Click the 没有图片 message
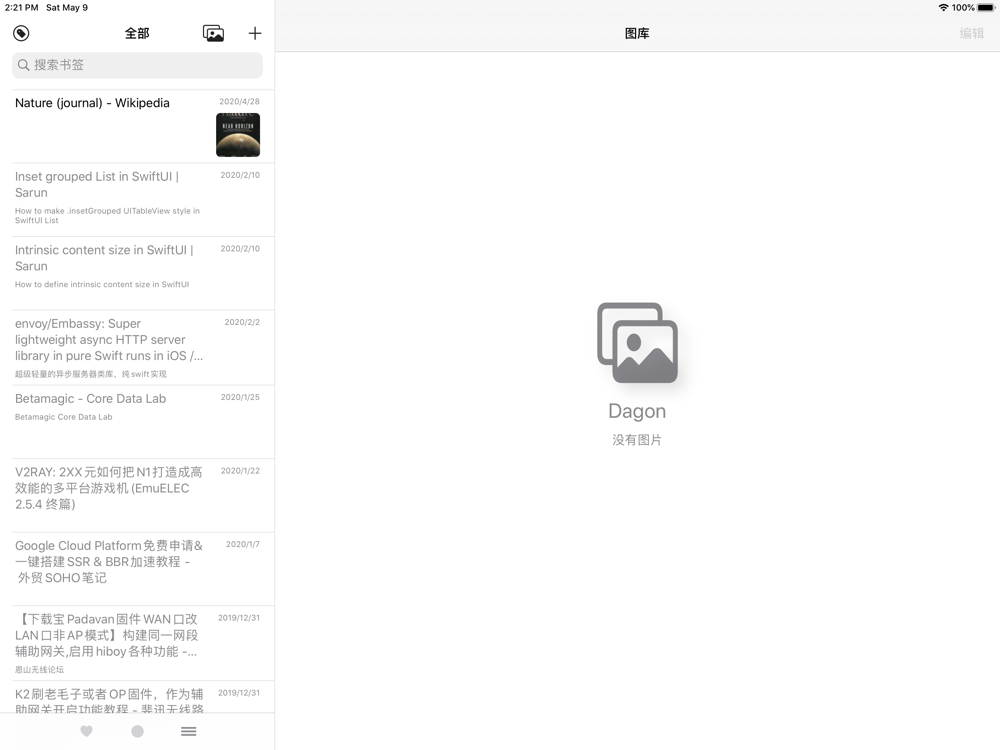 pos(637,440)
